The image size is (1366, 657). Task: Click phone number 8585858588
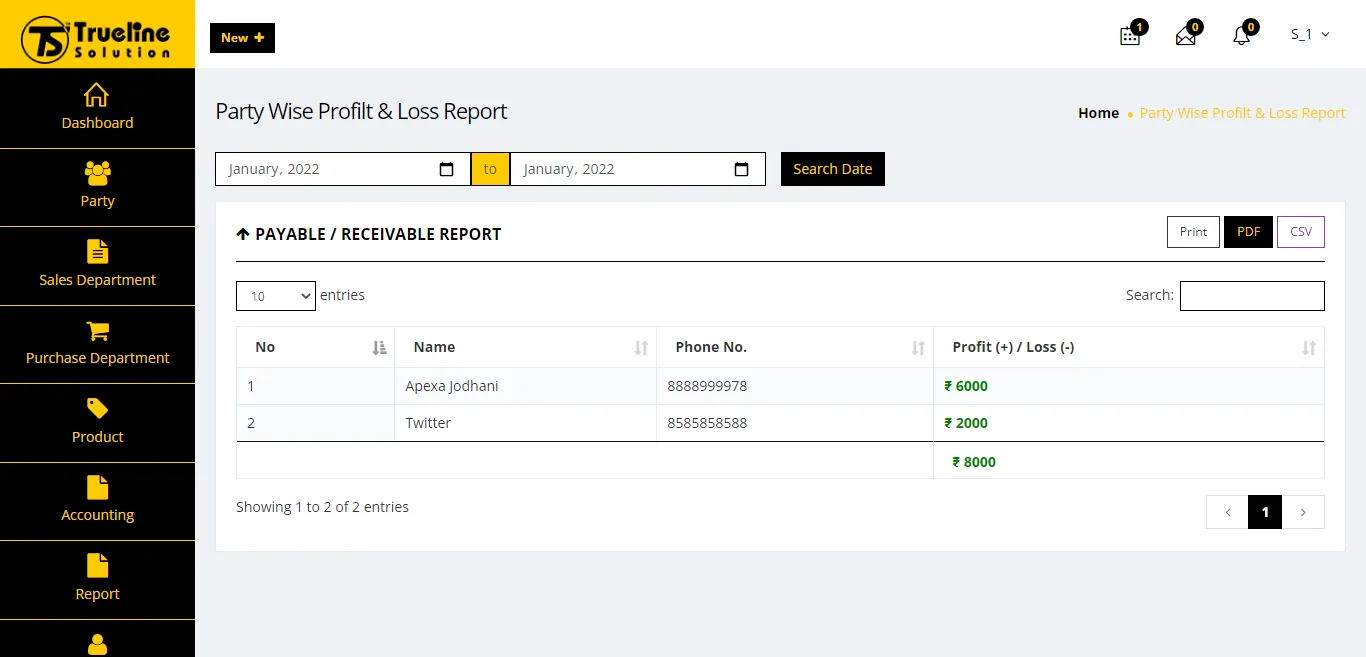click(x=707, y=423)
